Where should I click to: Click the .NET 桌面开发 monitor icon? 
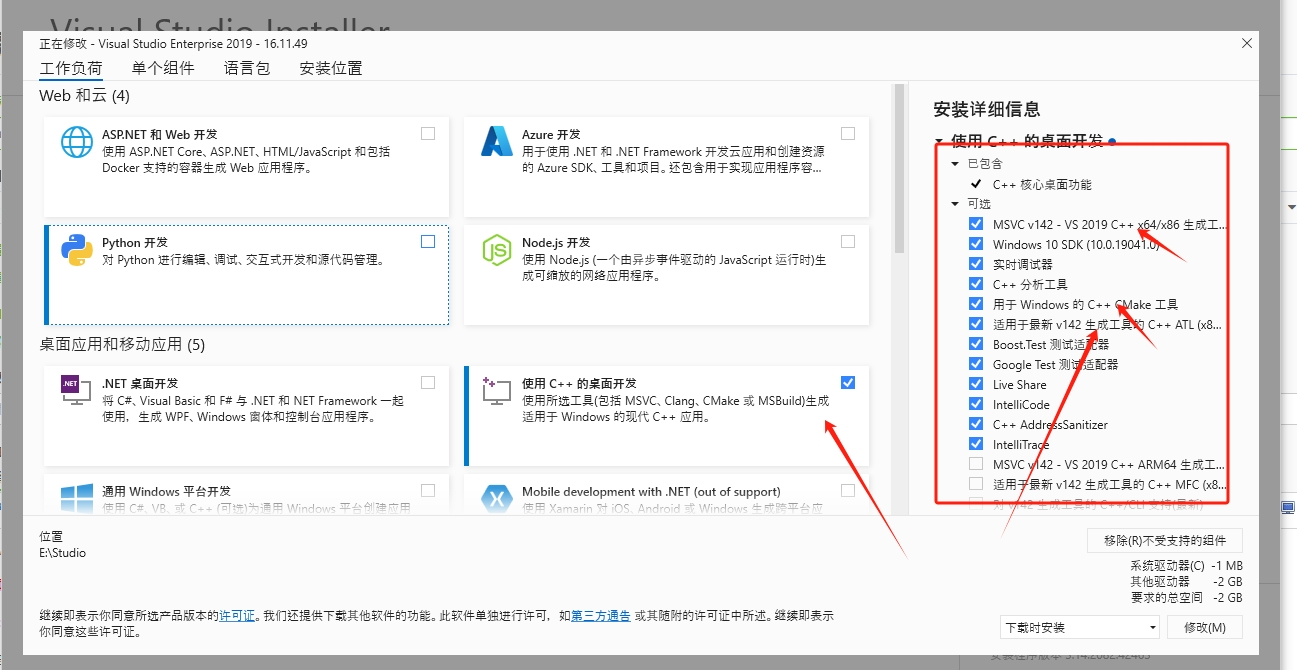[x=77, y=391]
